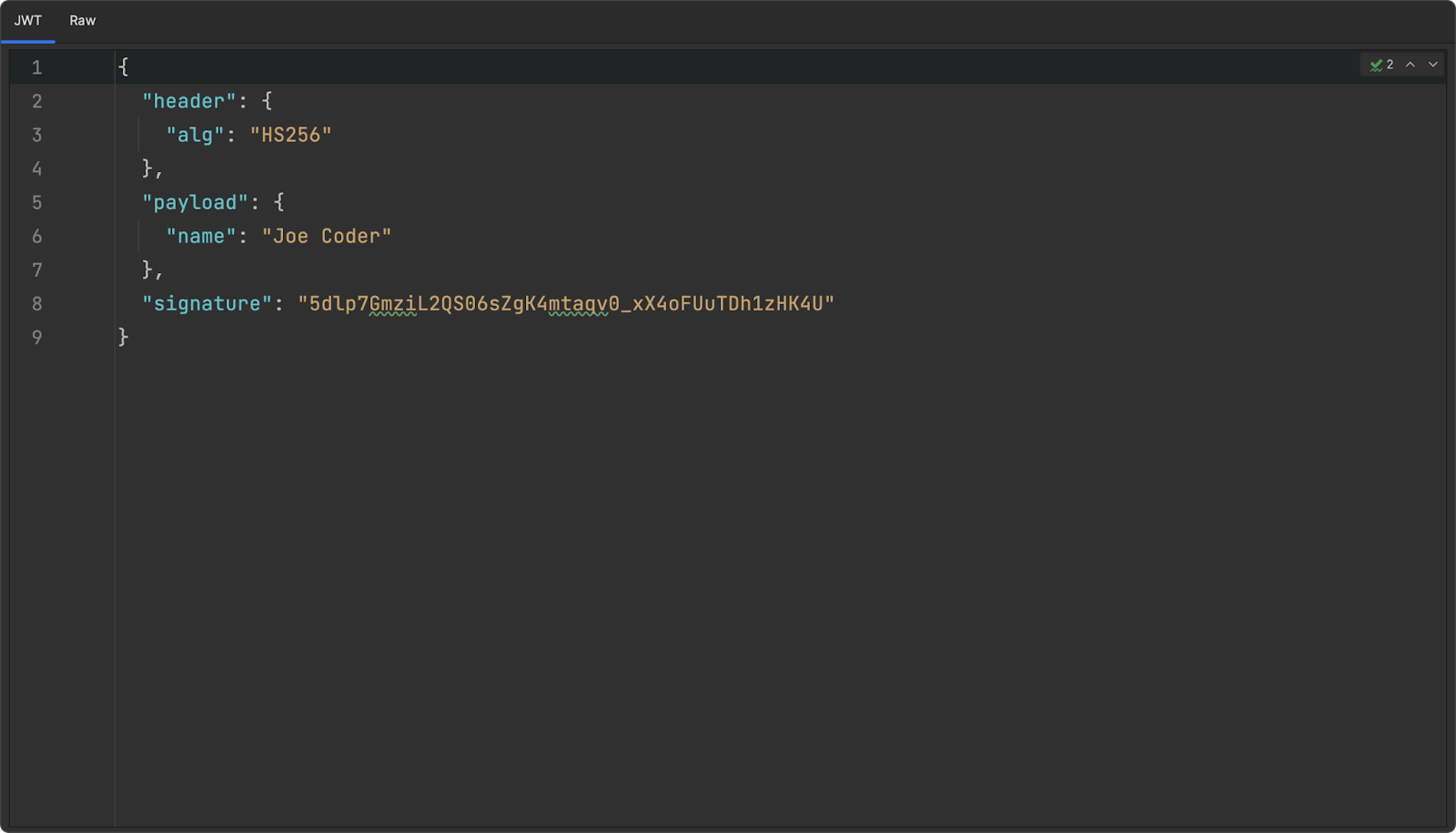Click the signature string value
The height and width of the screenshot is (833, 1456).
pos(566,303)
